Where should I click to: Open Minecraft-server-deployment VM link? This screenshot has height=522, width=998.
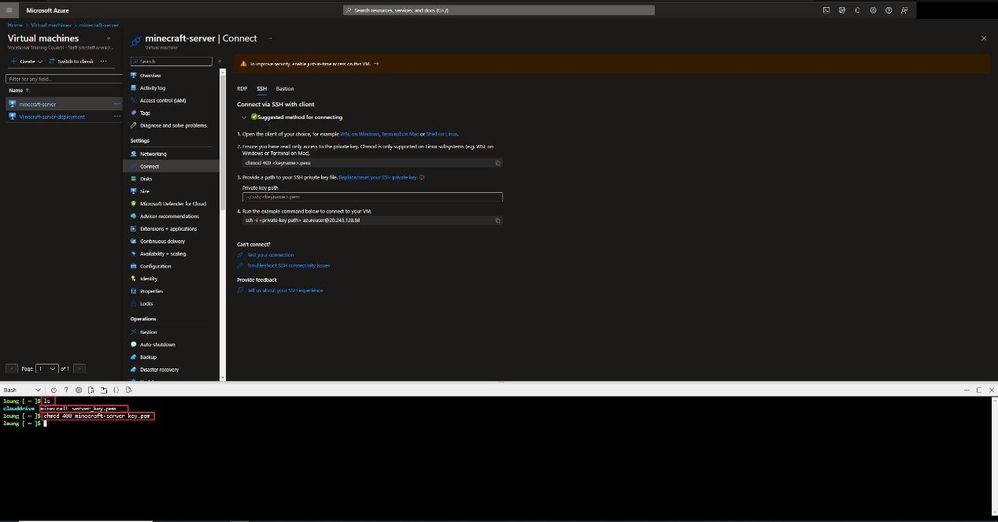click(x=52, y=116)
